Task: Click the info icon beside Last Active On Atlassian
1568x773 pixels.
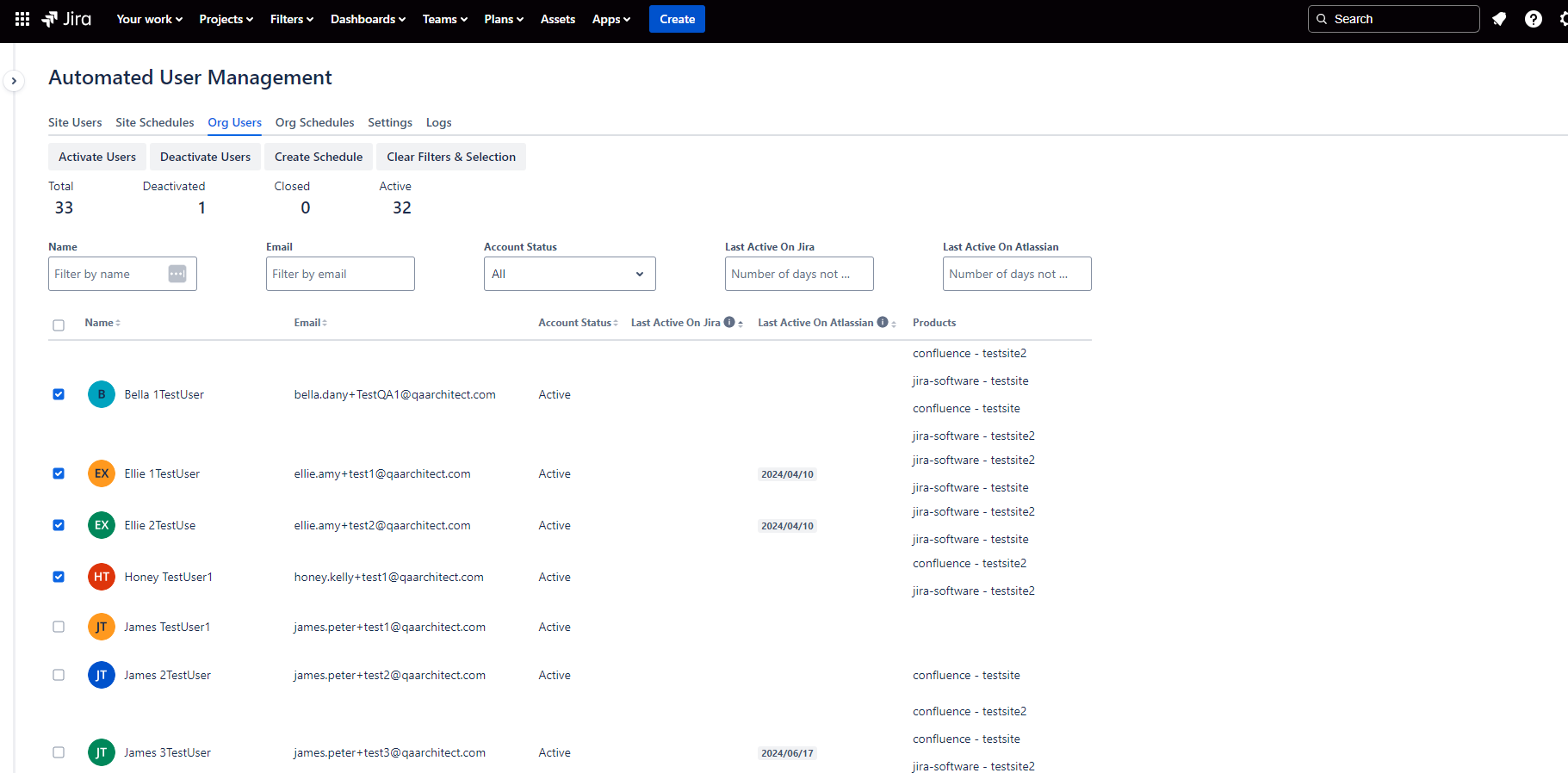Action: click(883, 322)
